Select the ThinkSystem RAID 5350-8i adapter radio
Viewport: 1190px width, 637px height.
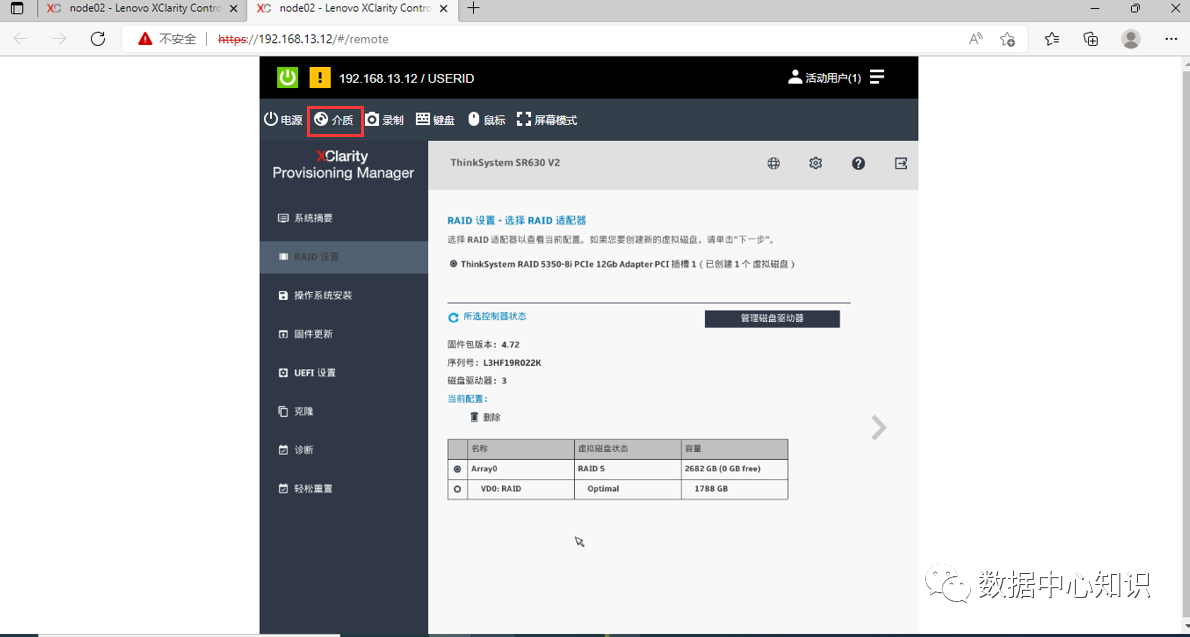click(453, 264)
